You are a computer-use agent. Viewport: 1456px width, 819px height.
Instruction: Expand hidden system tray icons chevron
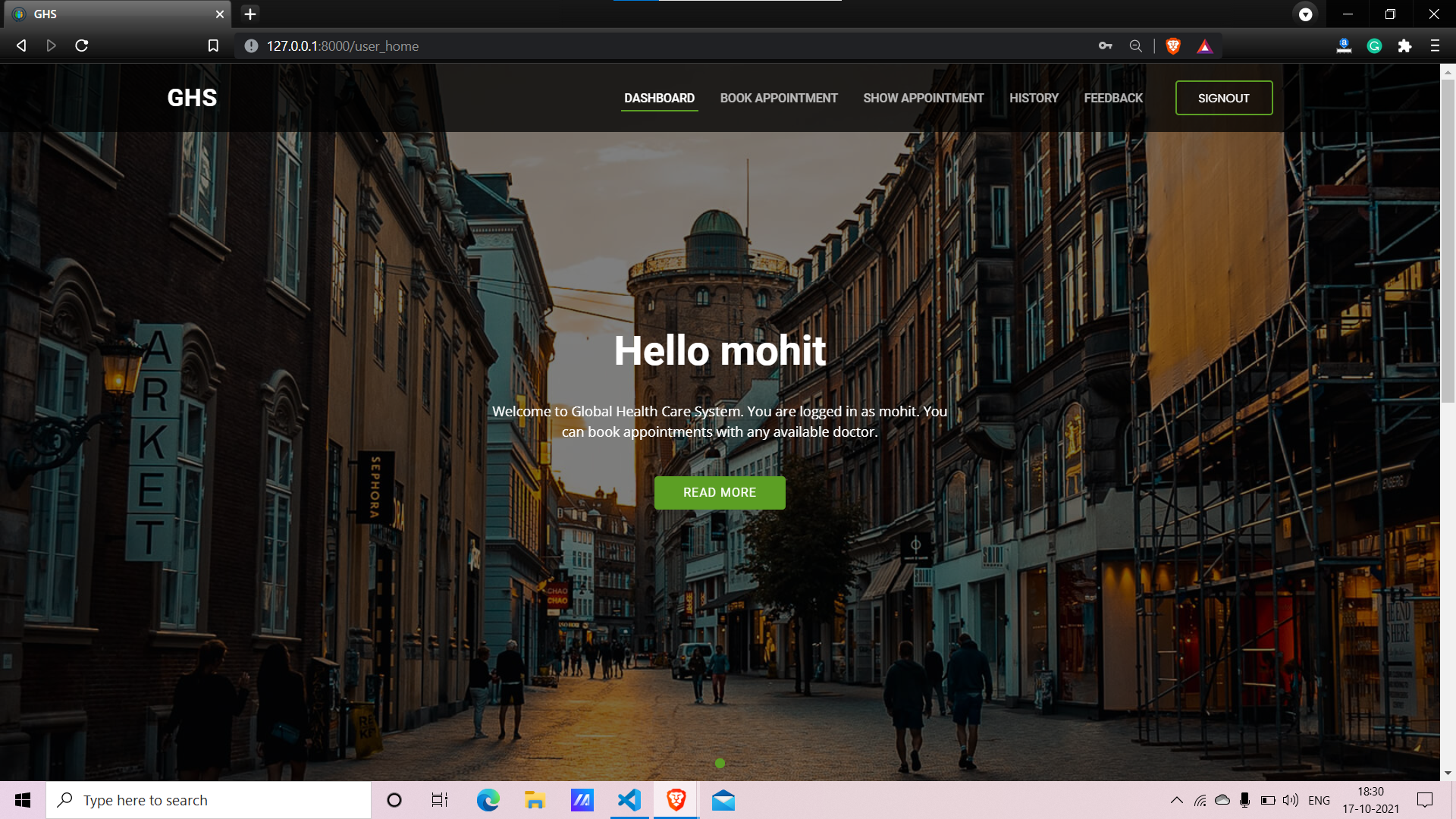click(x=1176, y=800)
